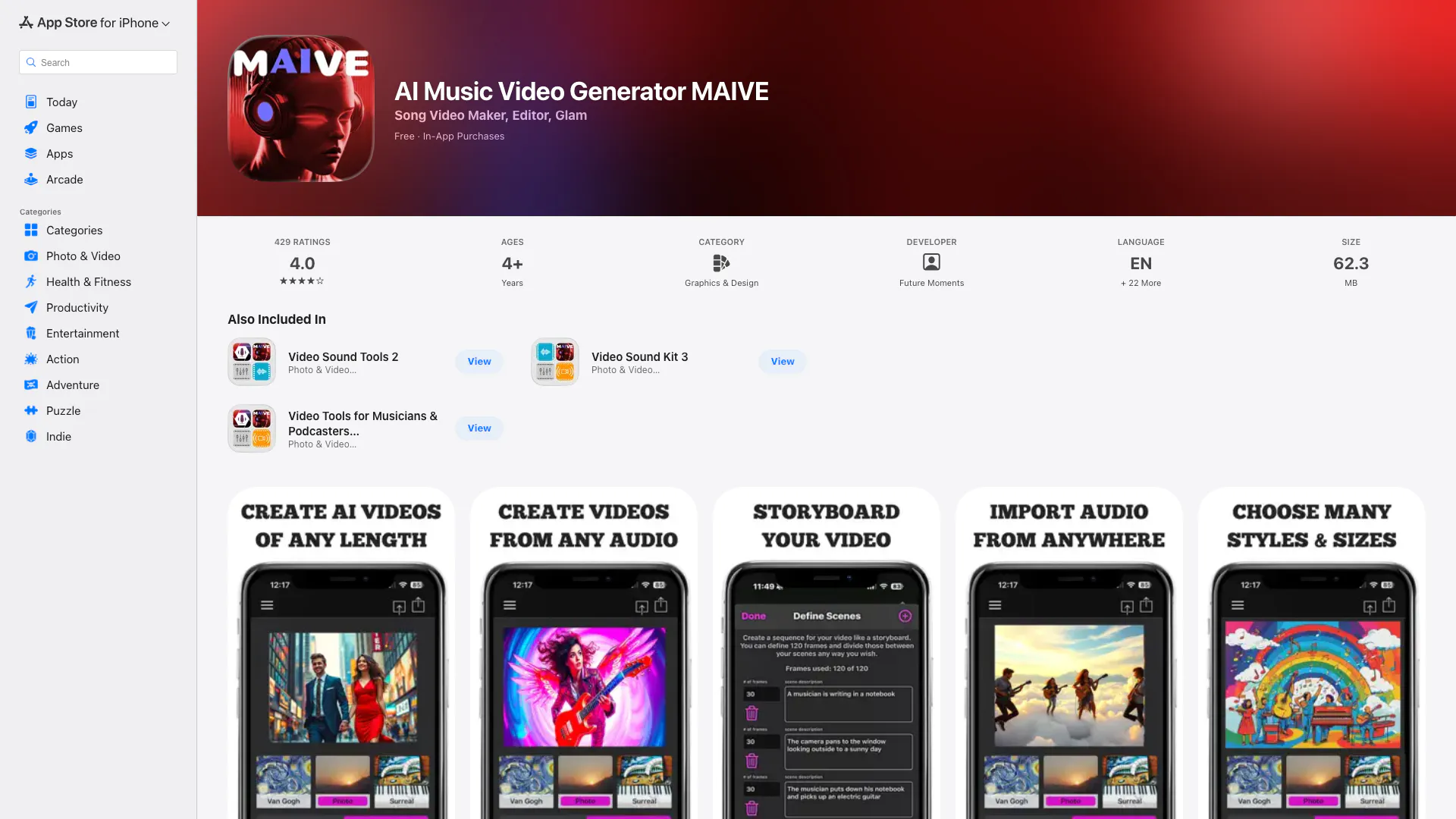Screen dimensions: 1456x819
Task: Expand the App Store for iPhone chevron
Action: coord(165,24)
